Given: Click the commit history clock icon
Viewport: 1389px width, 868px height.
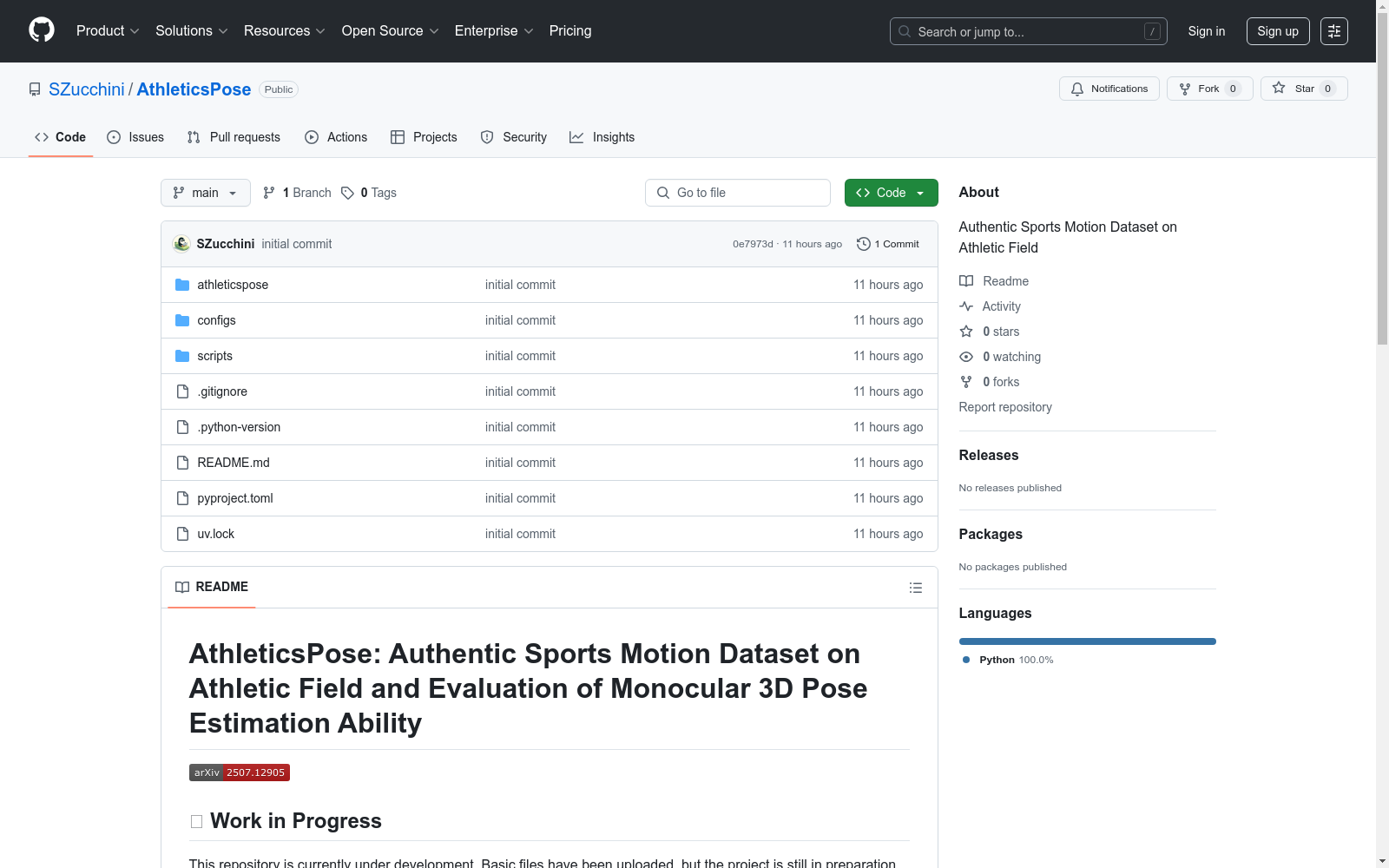Looking at the screenshot, I should point(863,244).
